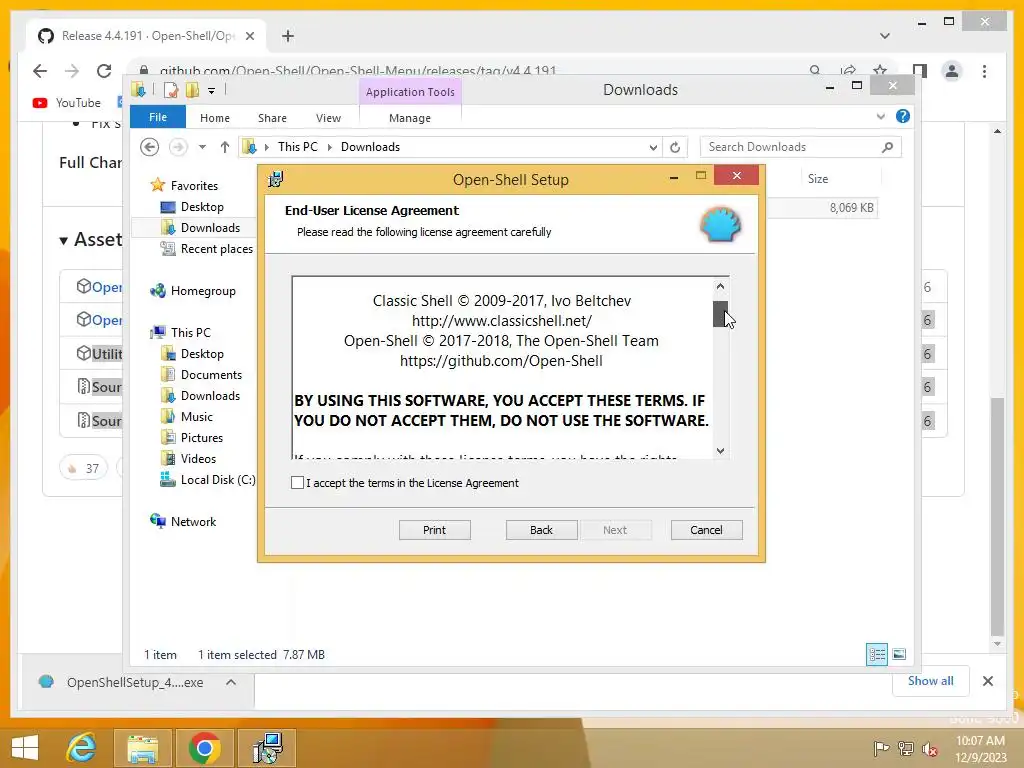Cancel the Open-Shell Setup installation

tap(707, 530)
